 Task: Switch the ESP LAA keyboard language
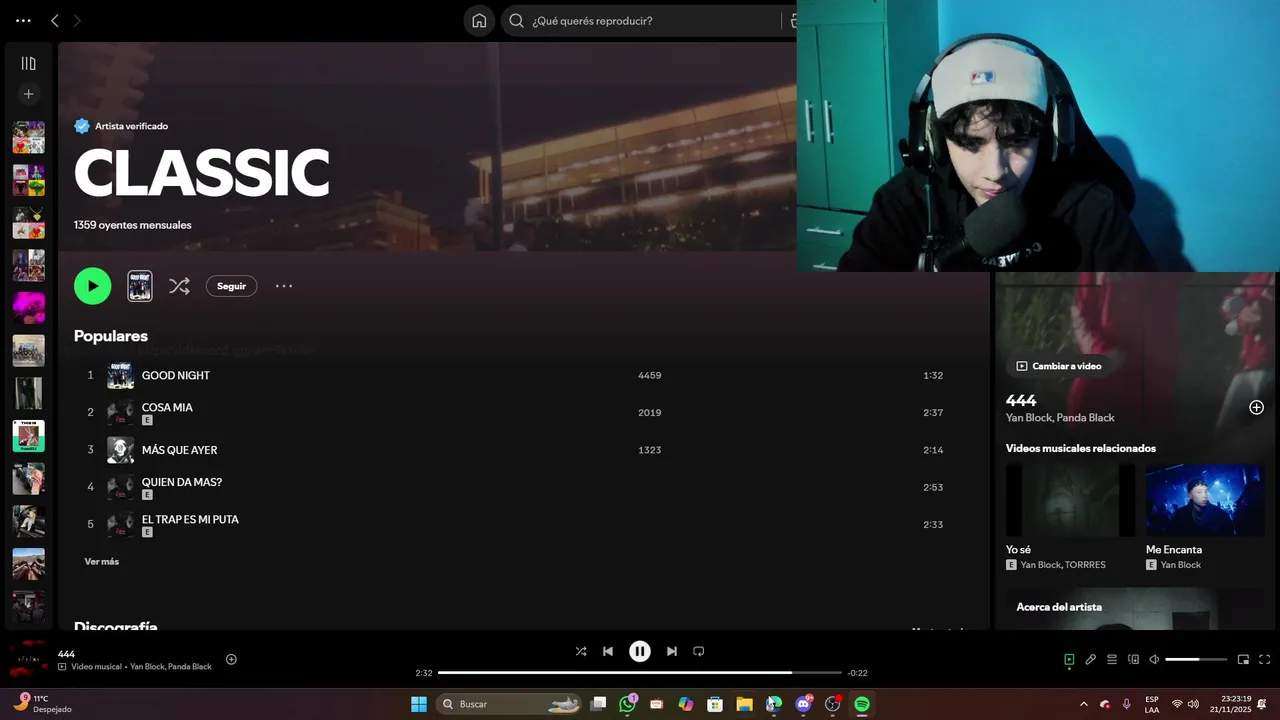coord(1152,704)
